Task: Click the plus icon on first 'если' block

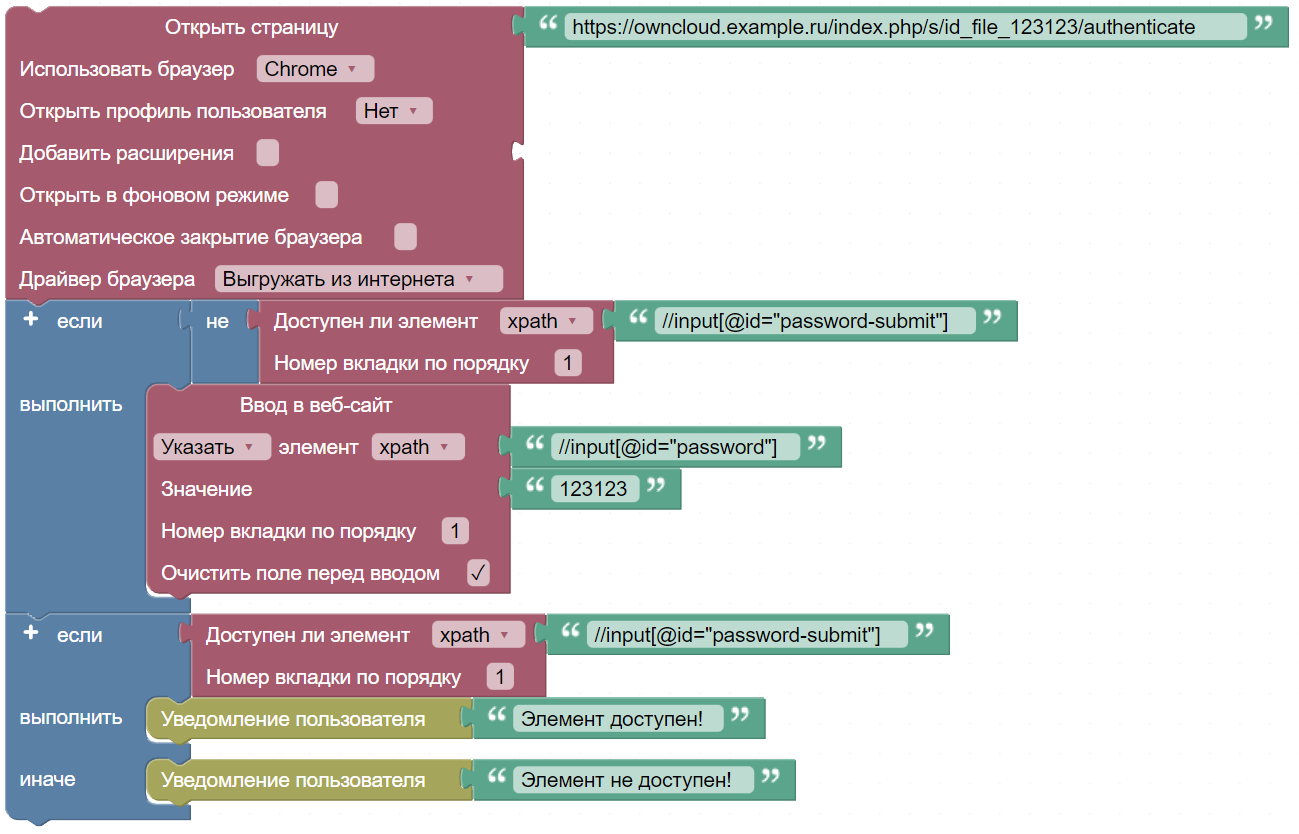Action: [x=30, y=320]
